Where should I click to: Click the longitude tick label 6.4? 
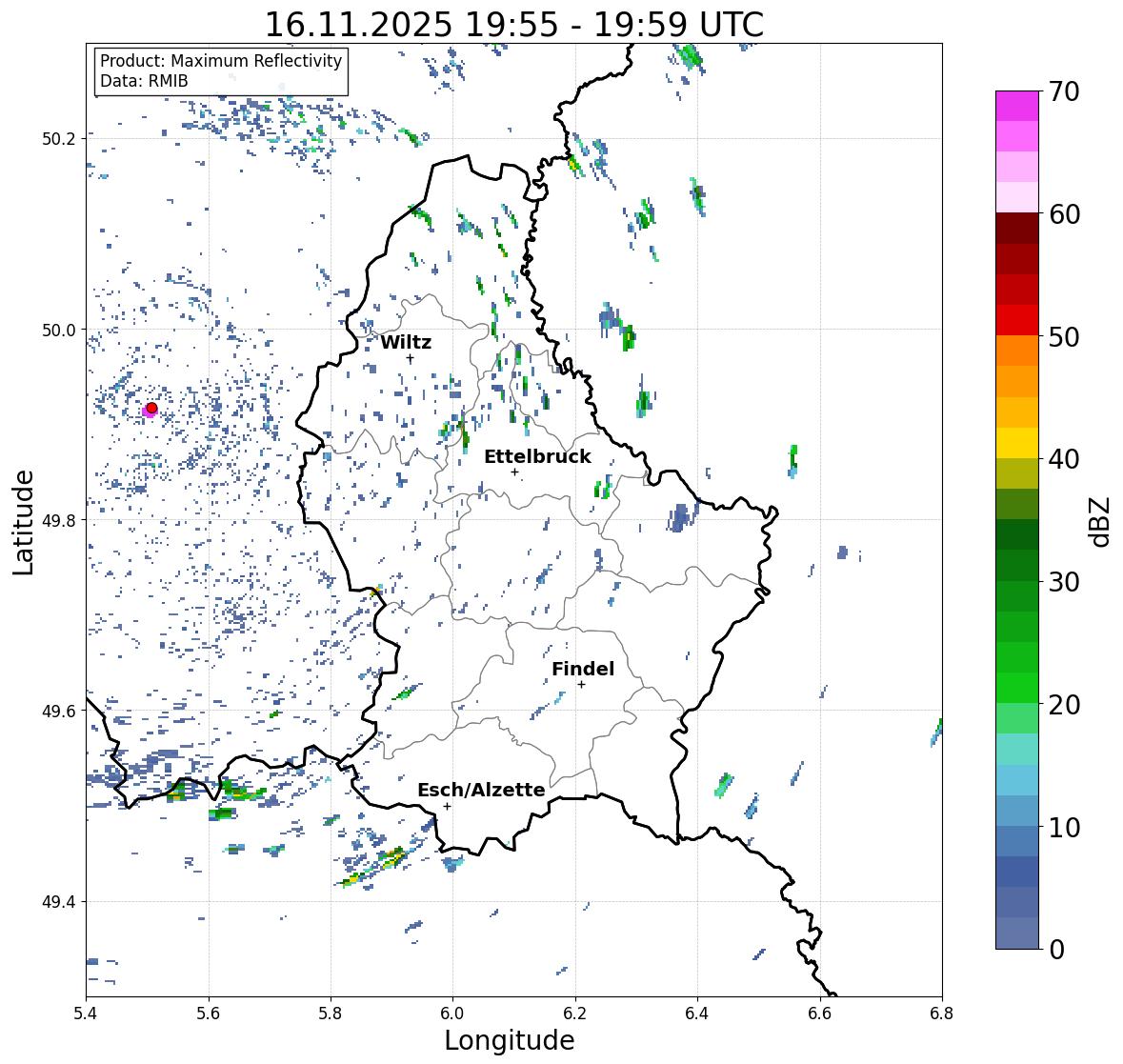[697, 1013]
